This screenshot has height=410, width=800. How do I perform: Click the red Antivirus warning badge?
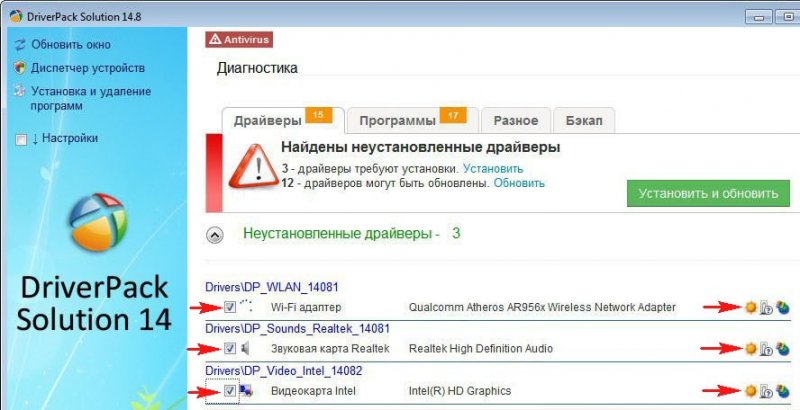pos(239,39)
